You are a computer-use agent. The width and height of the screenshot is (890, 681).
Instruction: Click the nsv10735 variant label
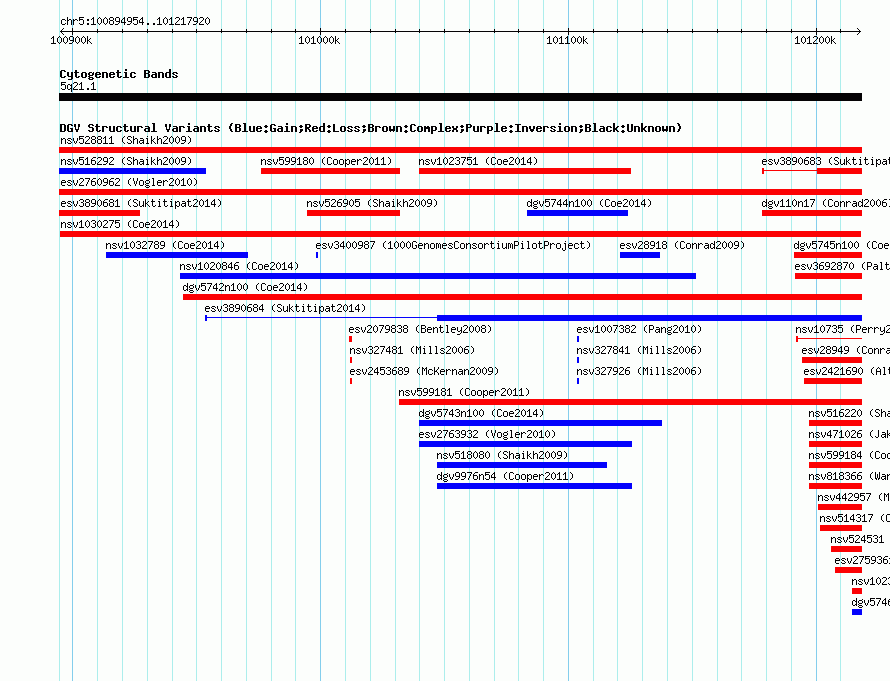[842, 329]
